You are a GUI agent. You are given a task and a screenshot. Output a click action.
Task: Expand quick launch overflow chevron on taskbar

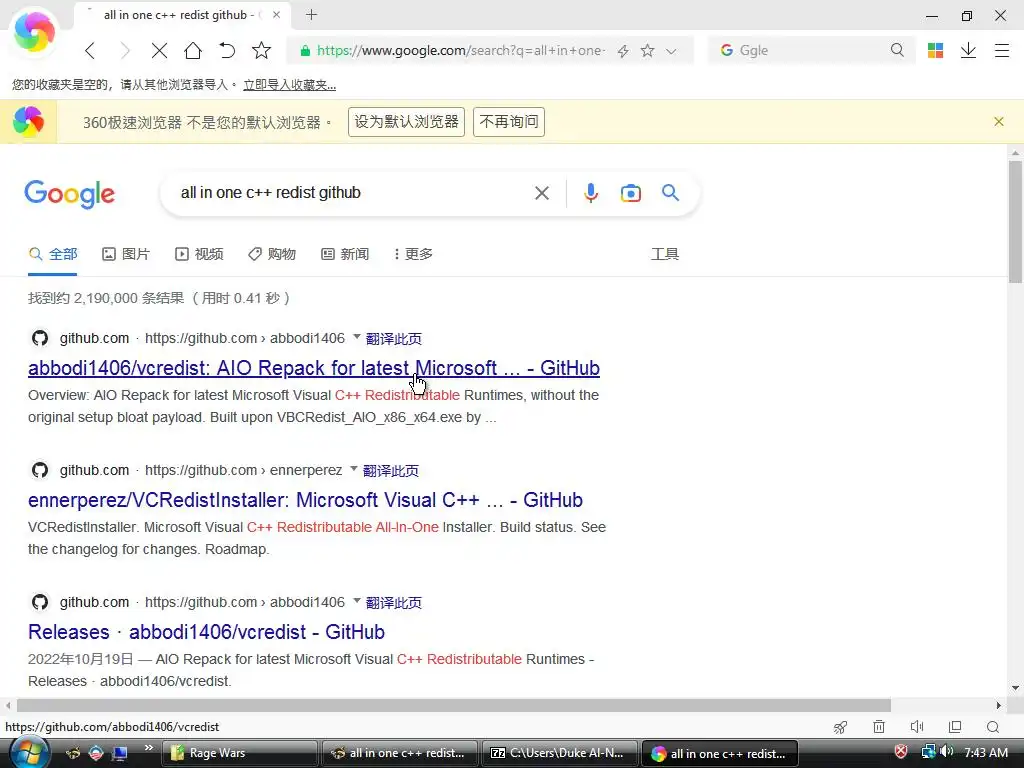point(149,748)
